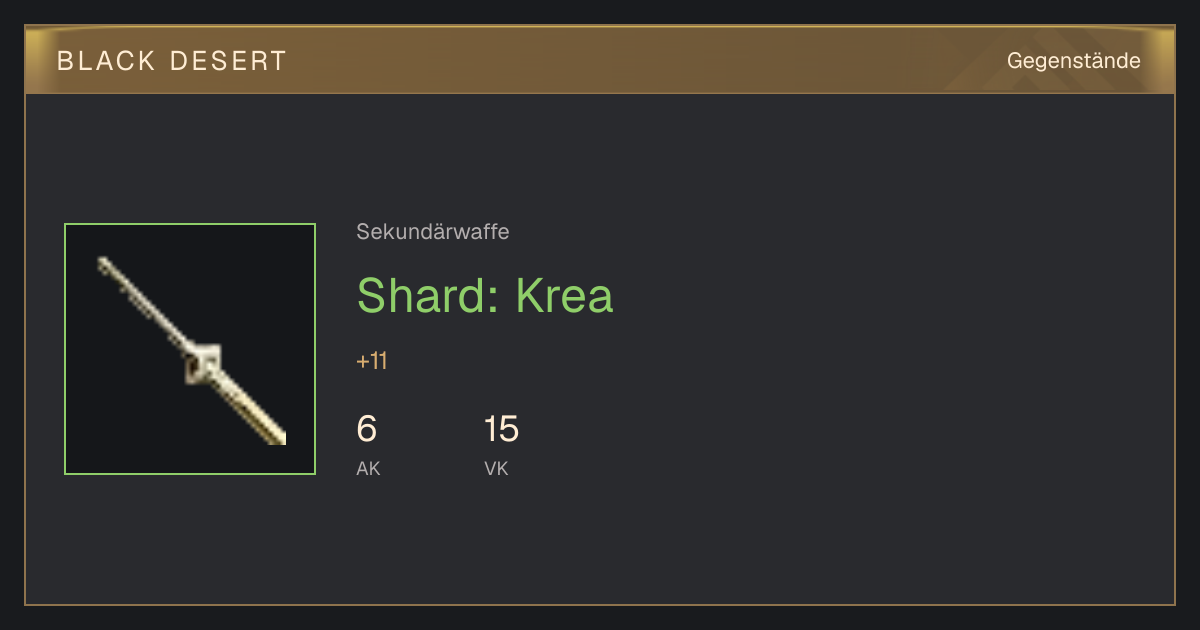Select the +11 enhancement level text

point(372,361)
